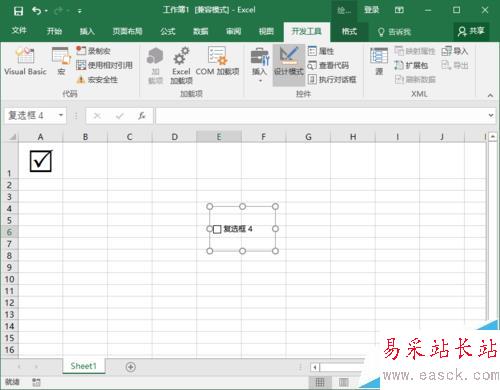Open COM 加载项 dialog
Viewport: 500px width, 390px height.
[217, 62]
